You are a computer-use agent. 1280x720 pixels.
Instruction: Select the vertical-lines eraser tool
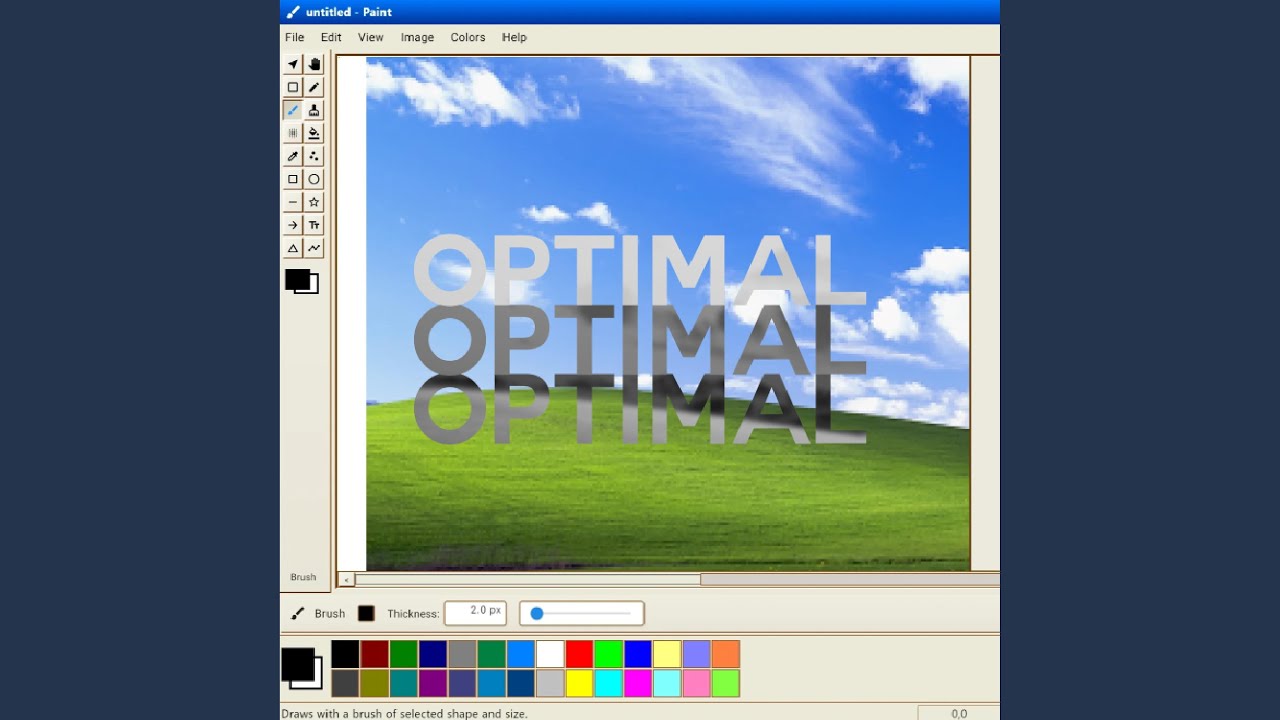tap(293, 133)
